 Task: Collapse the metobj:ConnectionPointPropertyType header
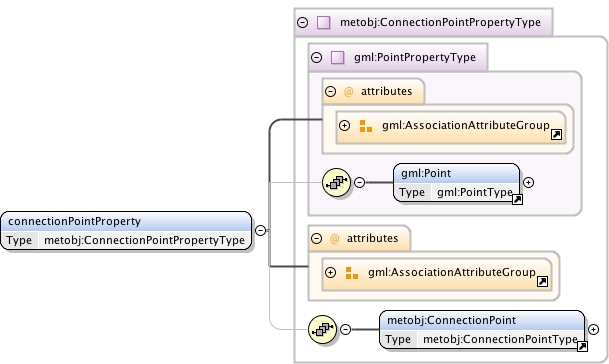tap(303, 23)
